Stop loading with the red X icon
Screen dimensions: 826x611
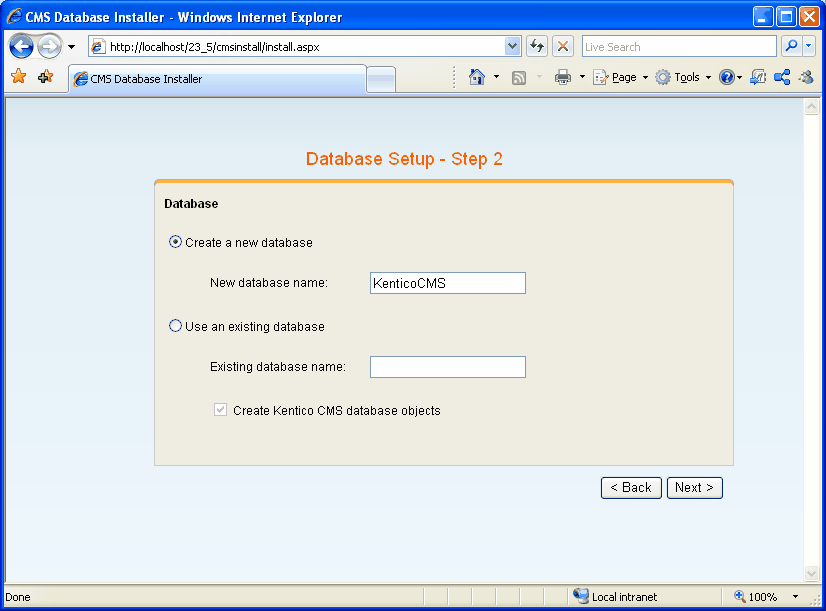pyautogui.click(x=563, y=46)
